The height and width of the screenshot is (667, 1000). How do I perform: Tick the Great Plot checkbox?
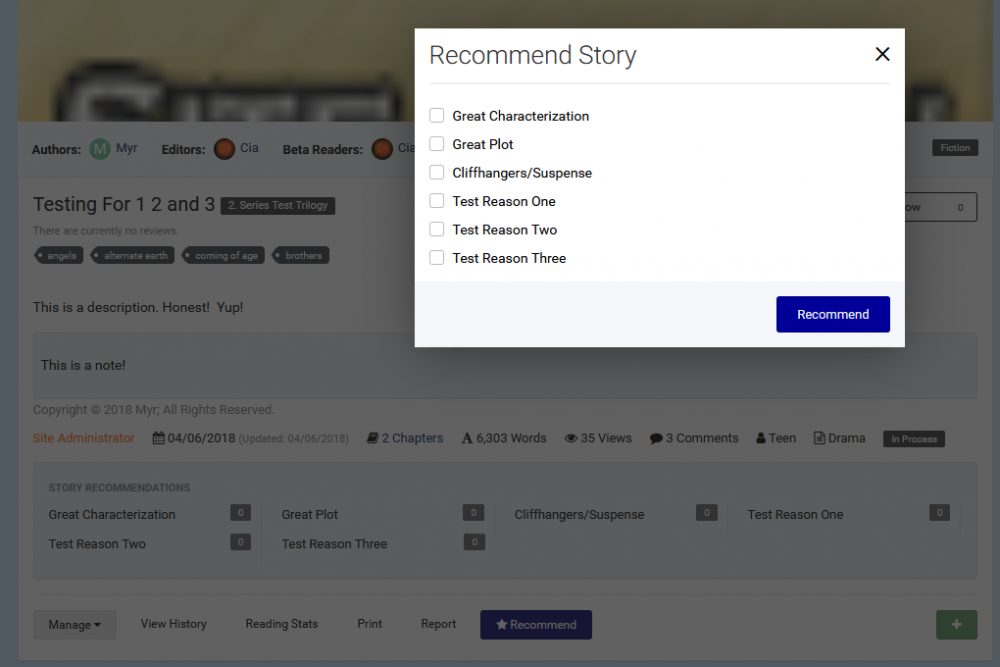click(x=437, y=144)
